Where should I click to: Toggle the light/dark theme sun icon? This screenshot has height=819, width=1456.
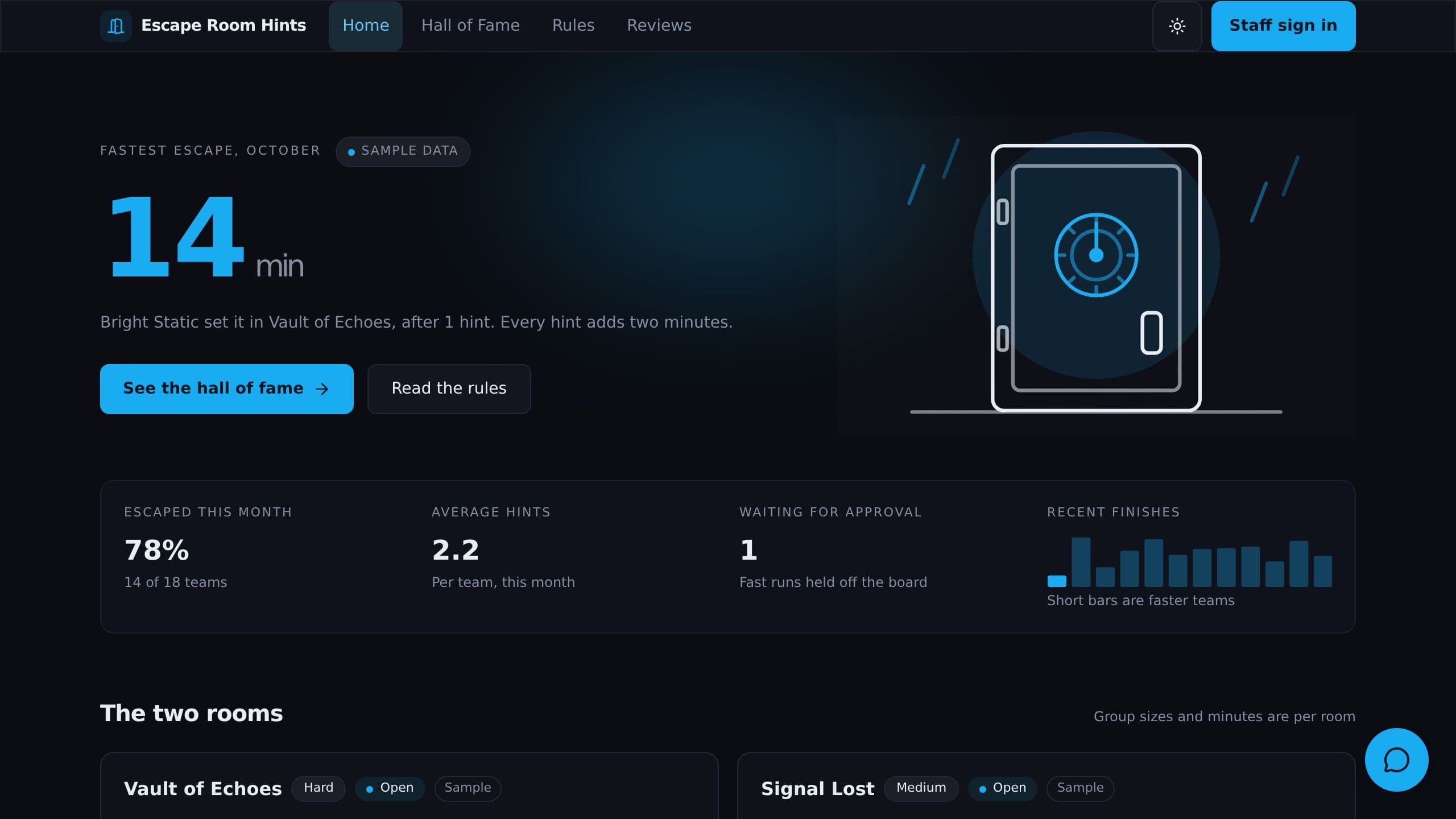pos(1177,26)
